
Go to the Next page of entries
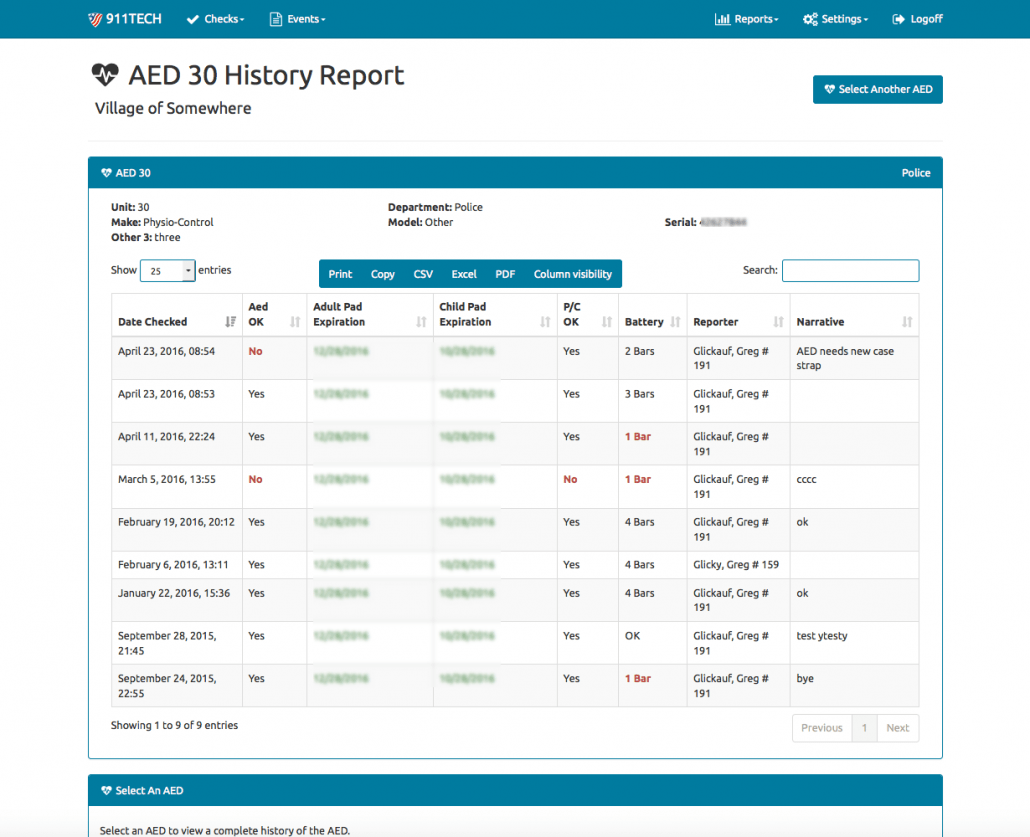tap(897, 728)
